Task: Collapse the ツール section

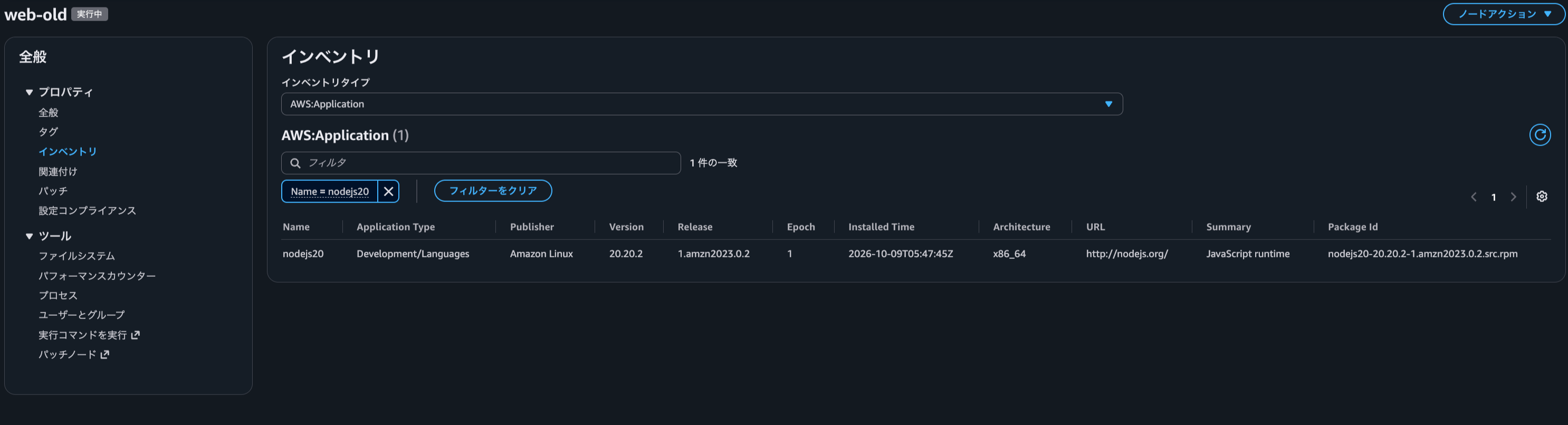Action: (x=28, y=236)
